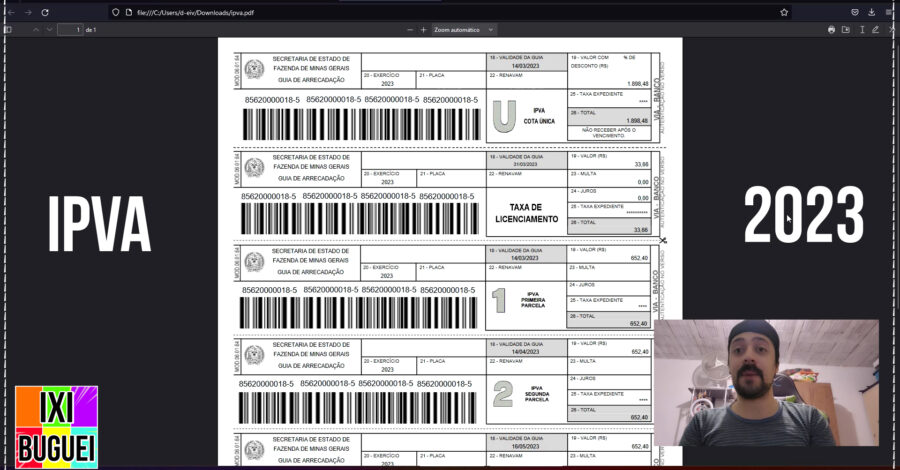Toggle the PDF viewer sidebar
This screenshot has width=900, height=470.
point(8,30)
